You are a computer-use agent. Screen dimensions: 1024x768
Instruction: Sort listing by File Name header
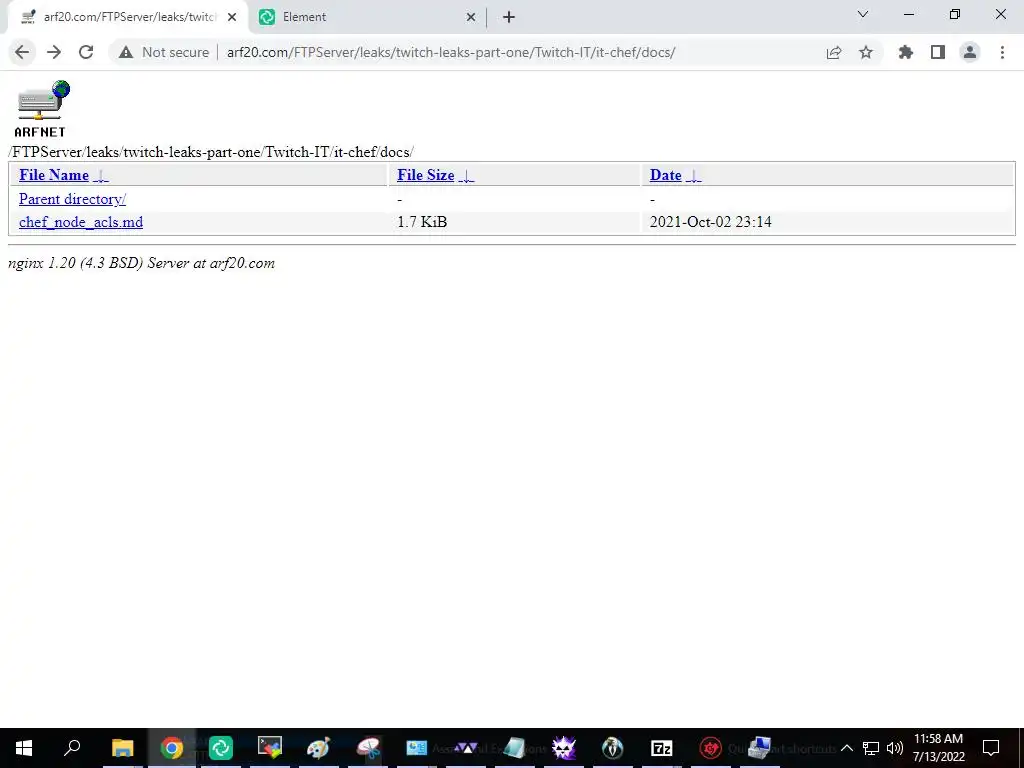tap(54, 175)
